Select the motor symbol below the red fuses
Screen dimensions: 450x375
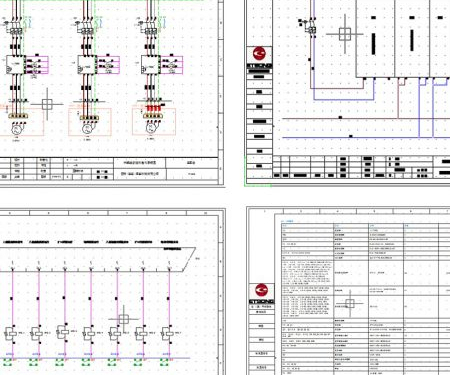pyautogui.click(x=151, y=127)
